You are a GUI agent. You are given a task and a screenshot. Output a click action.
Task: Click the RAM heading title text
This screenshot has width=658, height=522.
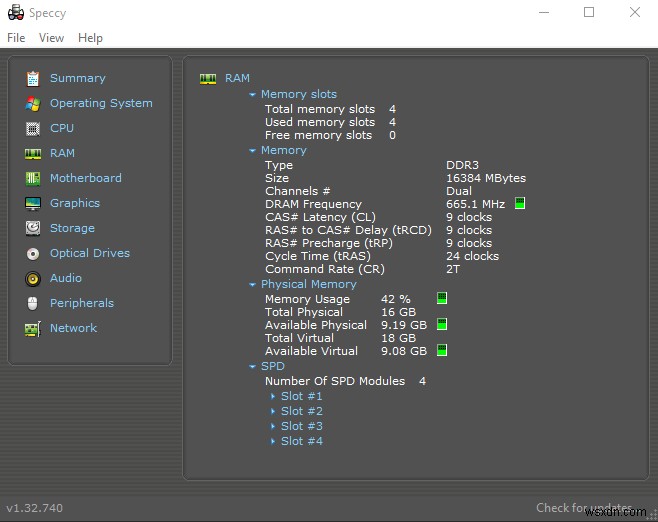237,78
